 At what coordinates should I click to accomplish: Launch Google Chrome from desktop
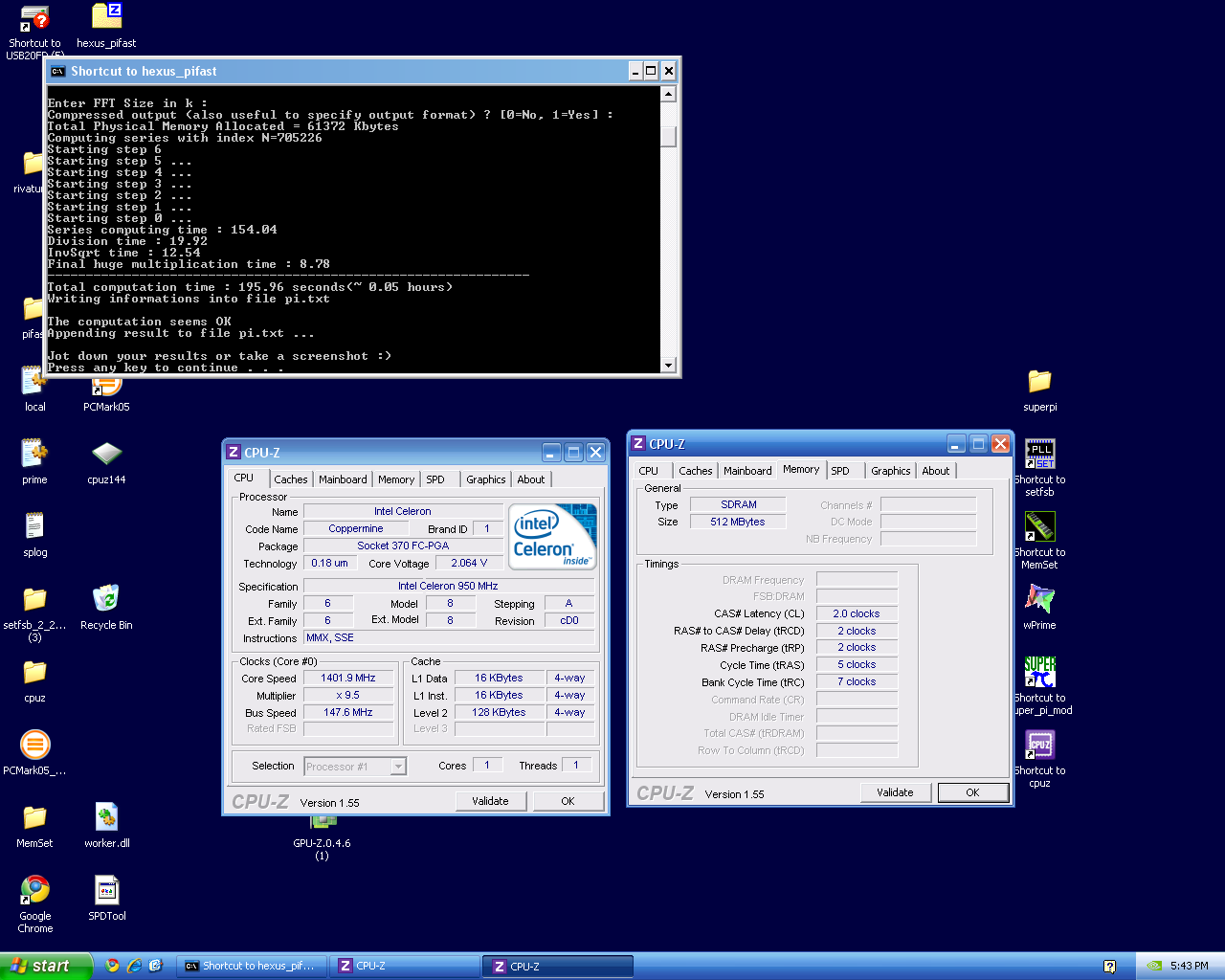pyautogui.click(x=35, y=889)
